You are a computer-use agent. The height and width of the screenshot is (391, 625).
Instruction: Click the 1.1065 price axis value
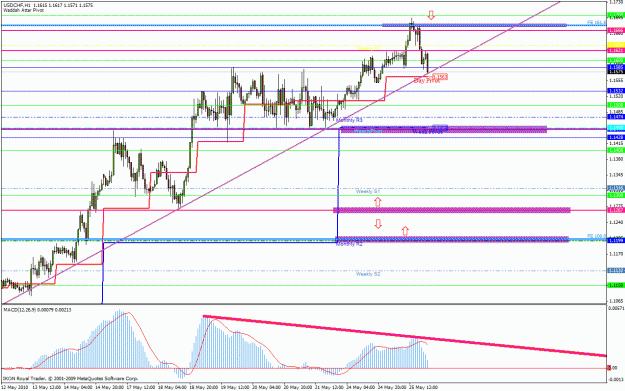(x=616, y=301)
